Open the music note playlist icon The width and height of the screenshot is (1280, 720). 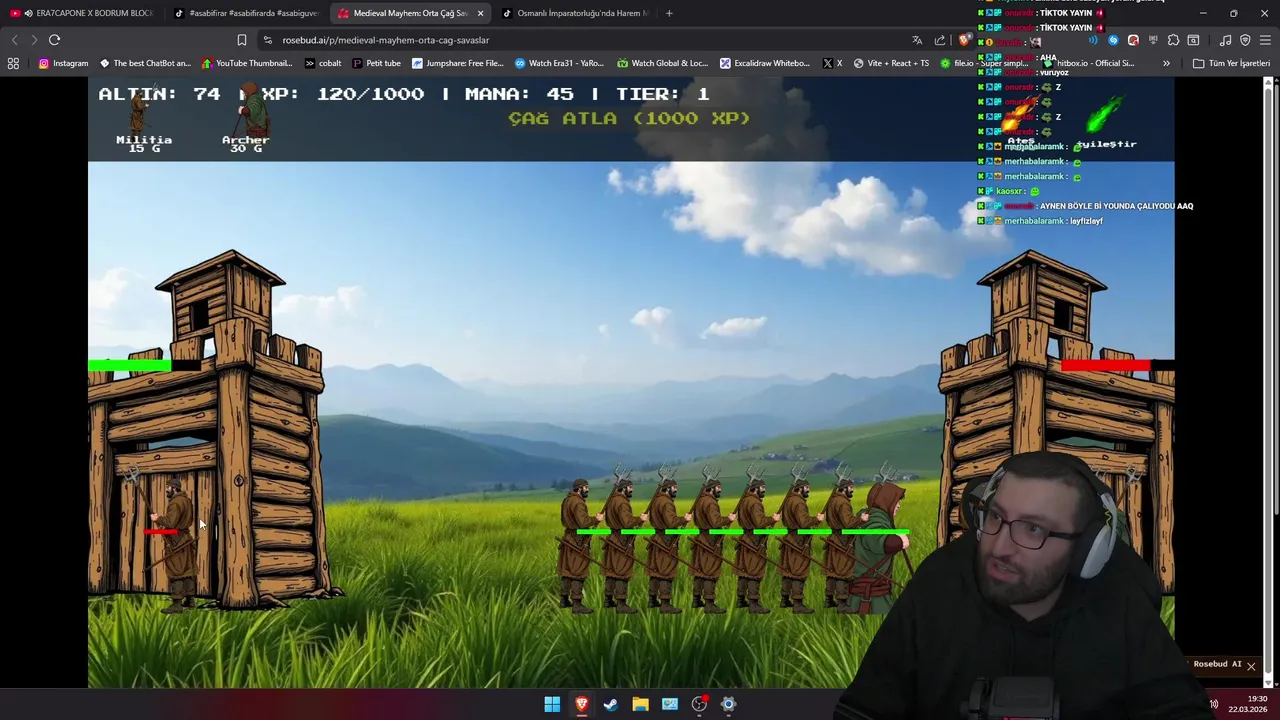point(1225,40)
